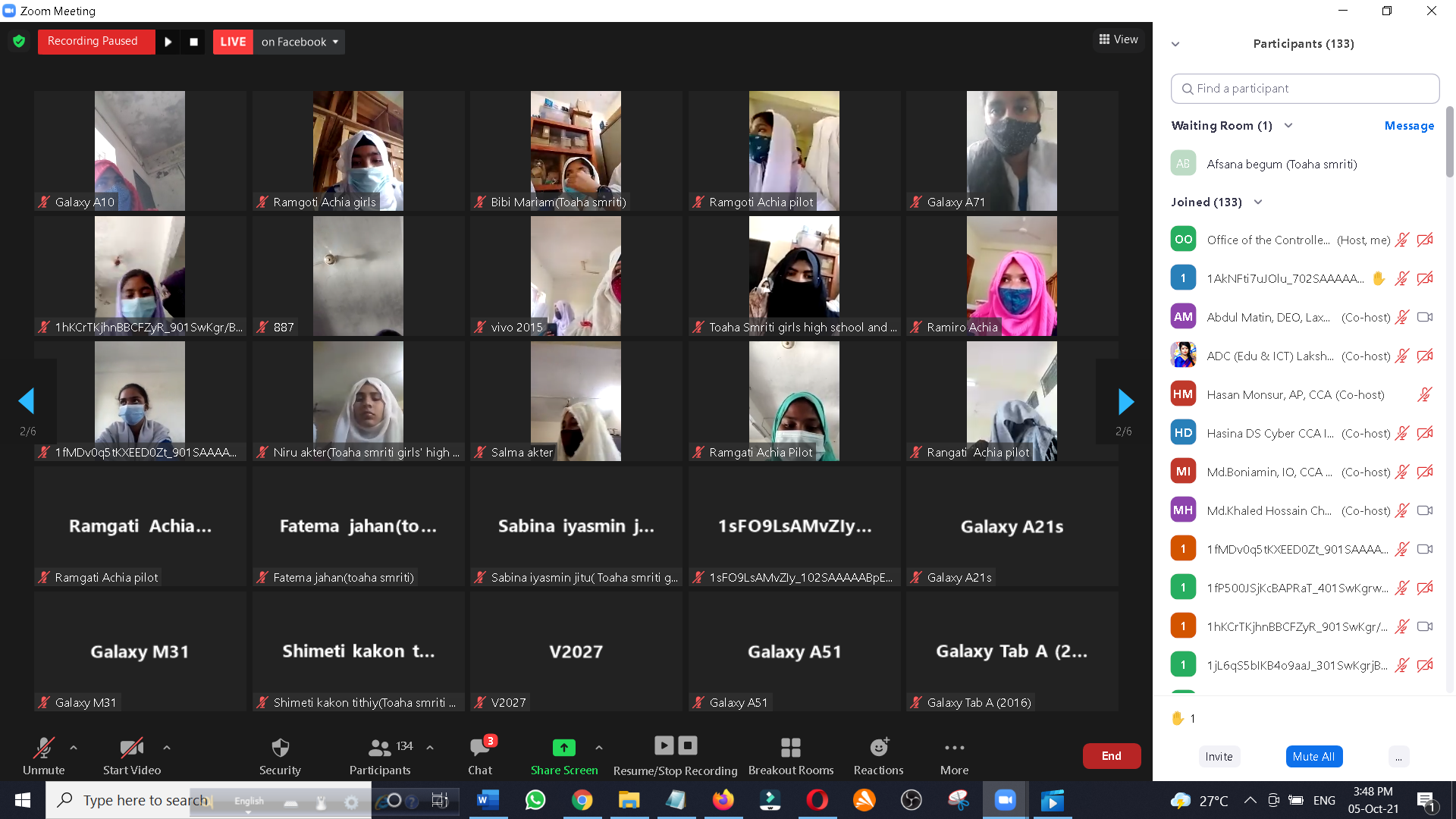
Task: Click the red LIVE badge
Action: click(x=233, y=42)
